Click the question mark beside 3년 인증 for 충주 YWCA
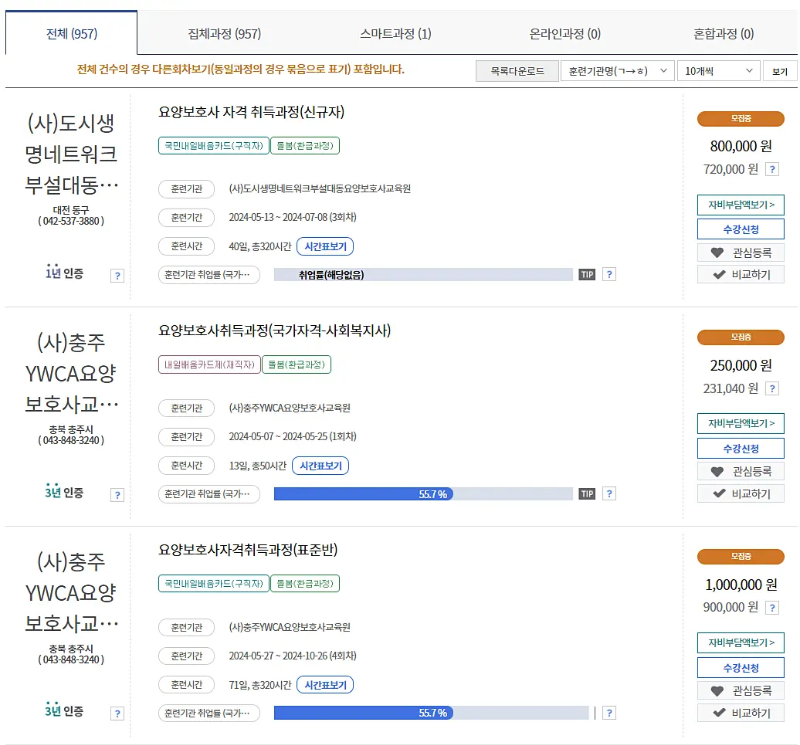 pyautogui.click(x=118, y=492)
